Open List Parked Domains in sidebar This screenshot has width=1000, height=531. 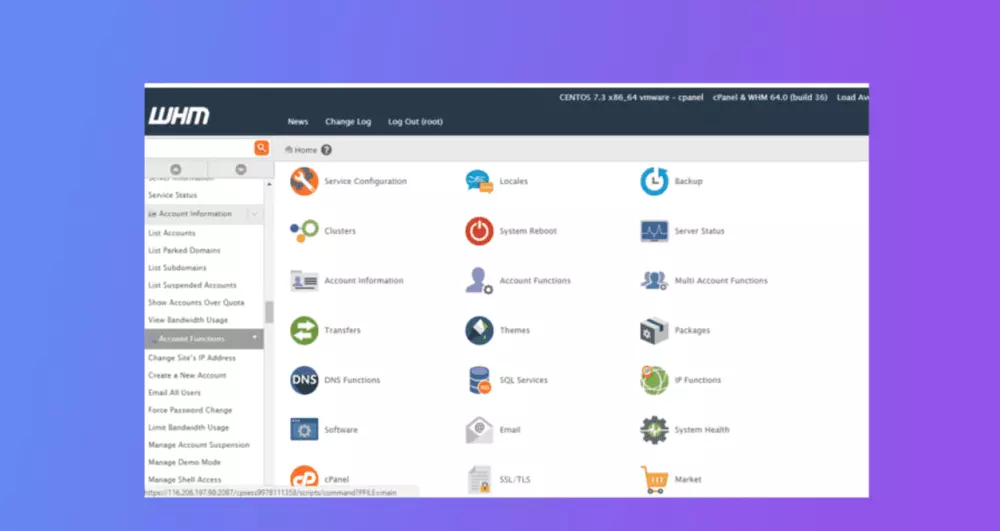coord(184,251)
